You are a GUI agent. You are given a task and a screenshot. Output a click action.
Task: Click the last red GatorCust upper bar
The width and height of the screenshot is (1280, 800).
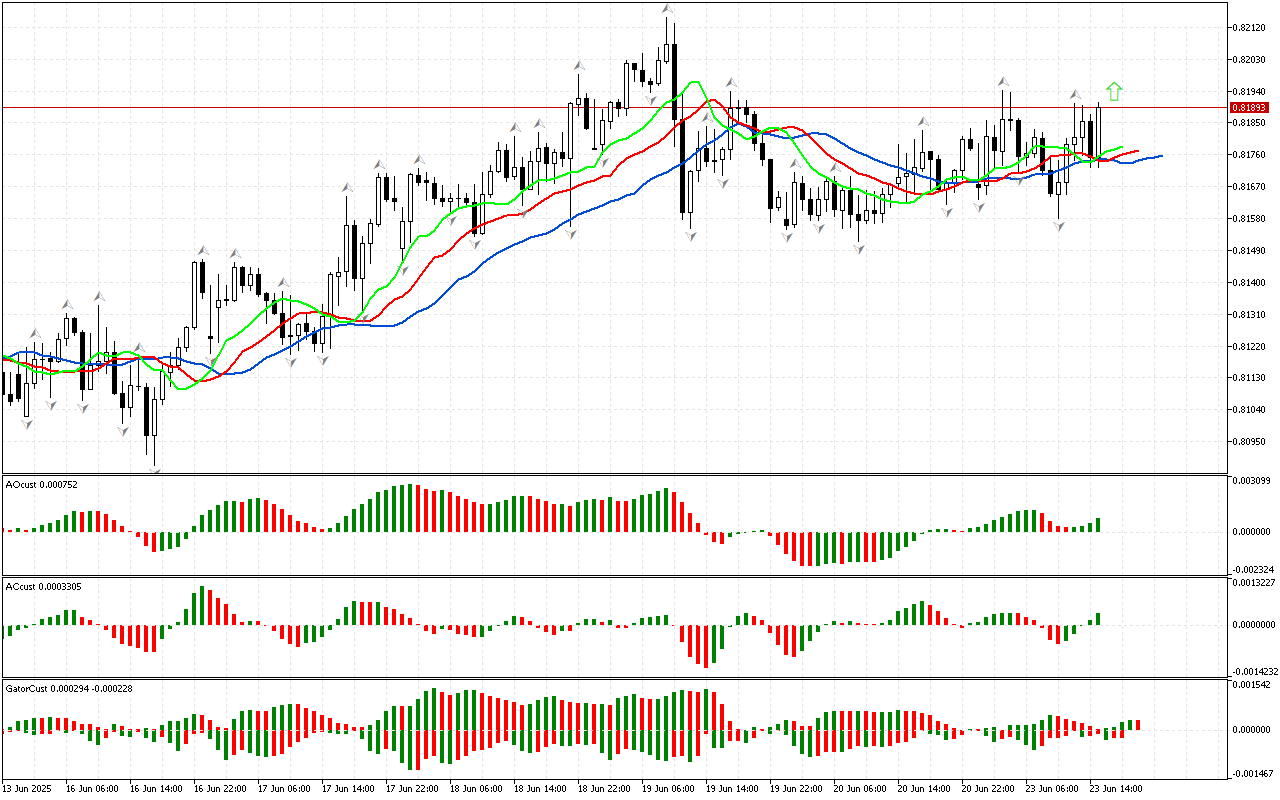[1138, 724]
